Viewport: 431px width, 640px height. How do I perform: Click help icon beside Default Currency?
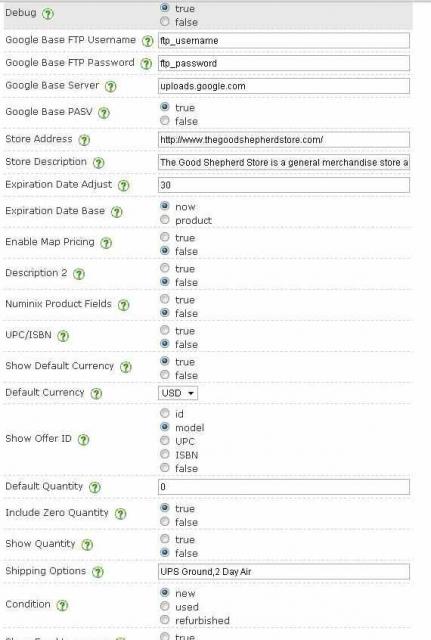coord(96,393)
